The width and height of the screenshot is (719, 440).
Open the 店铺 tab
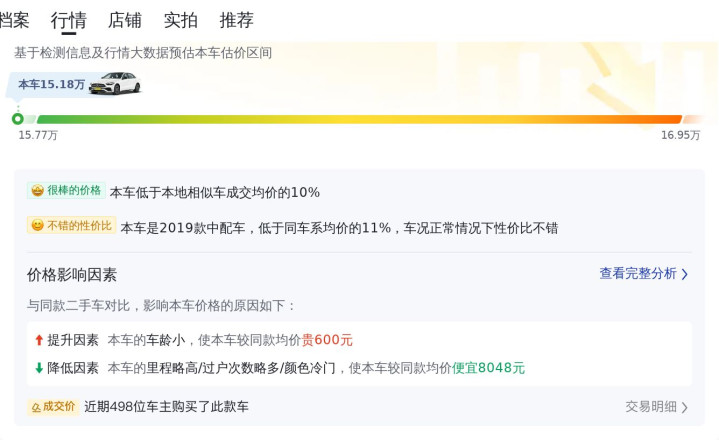coord(125,20)
